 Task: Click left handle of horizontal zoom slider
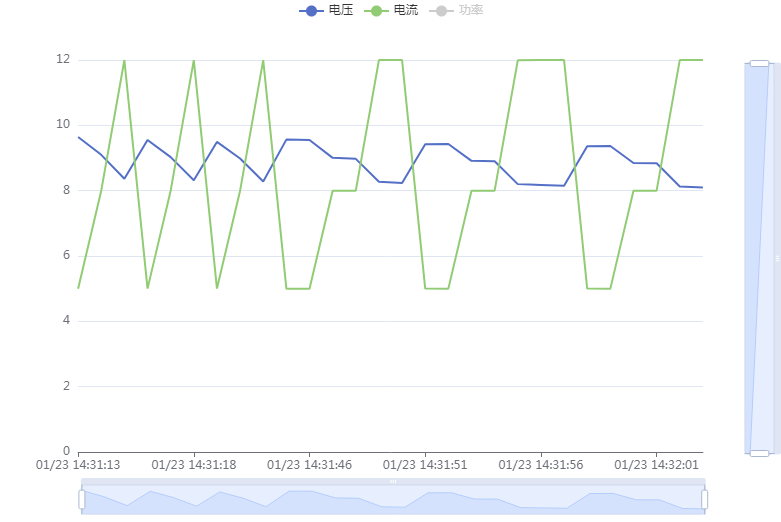[82, 499]
